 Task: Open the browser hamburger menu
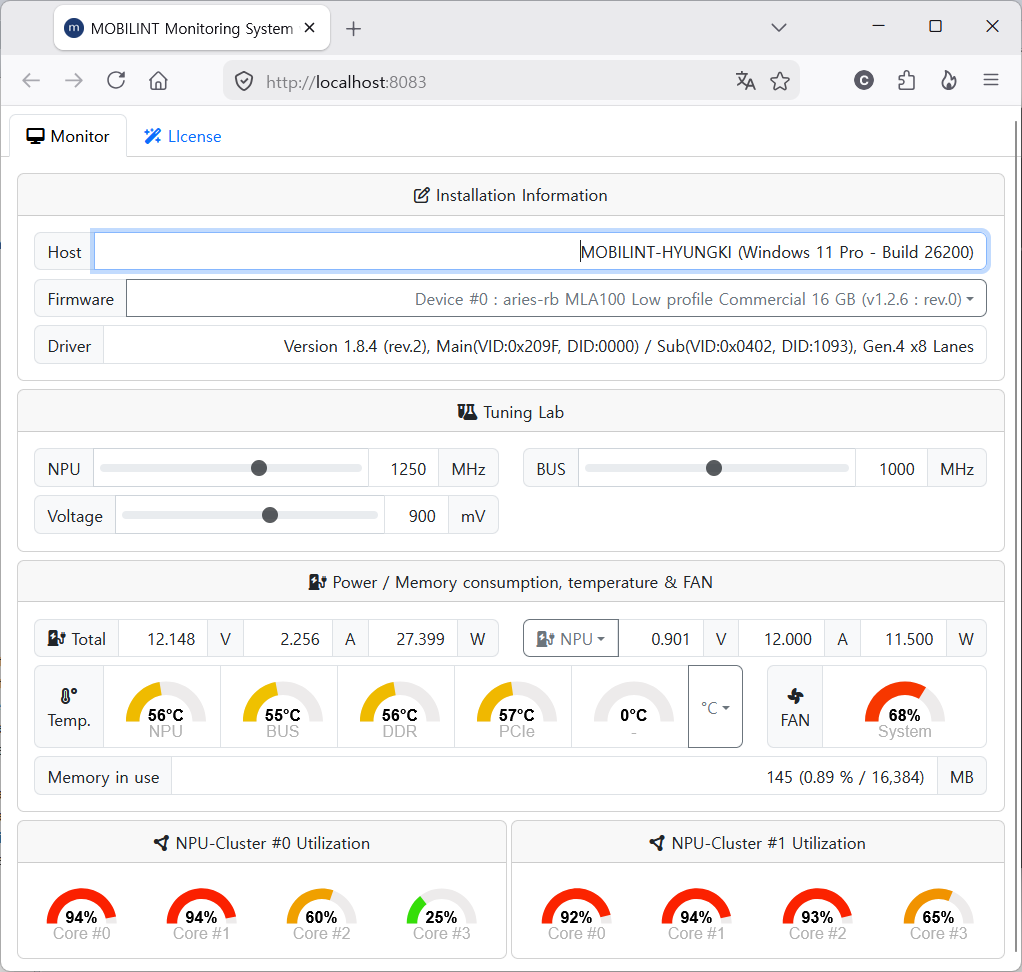coord(991,80)
